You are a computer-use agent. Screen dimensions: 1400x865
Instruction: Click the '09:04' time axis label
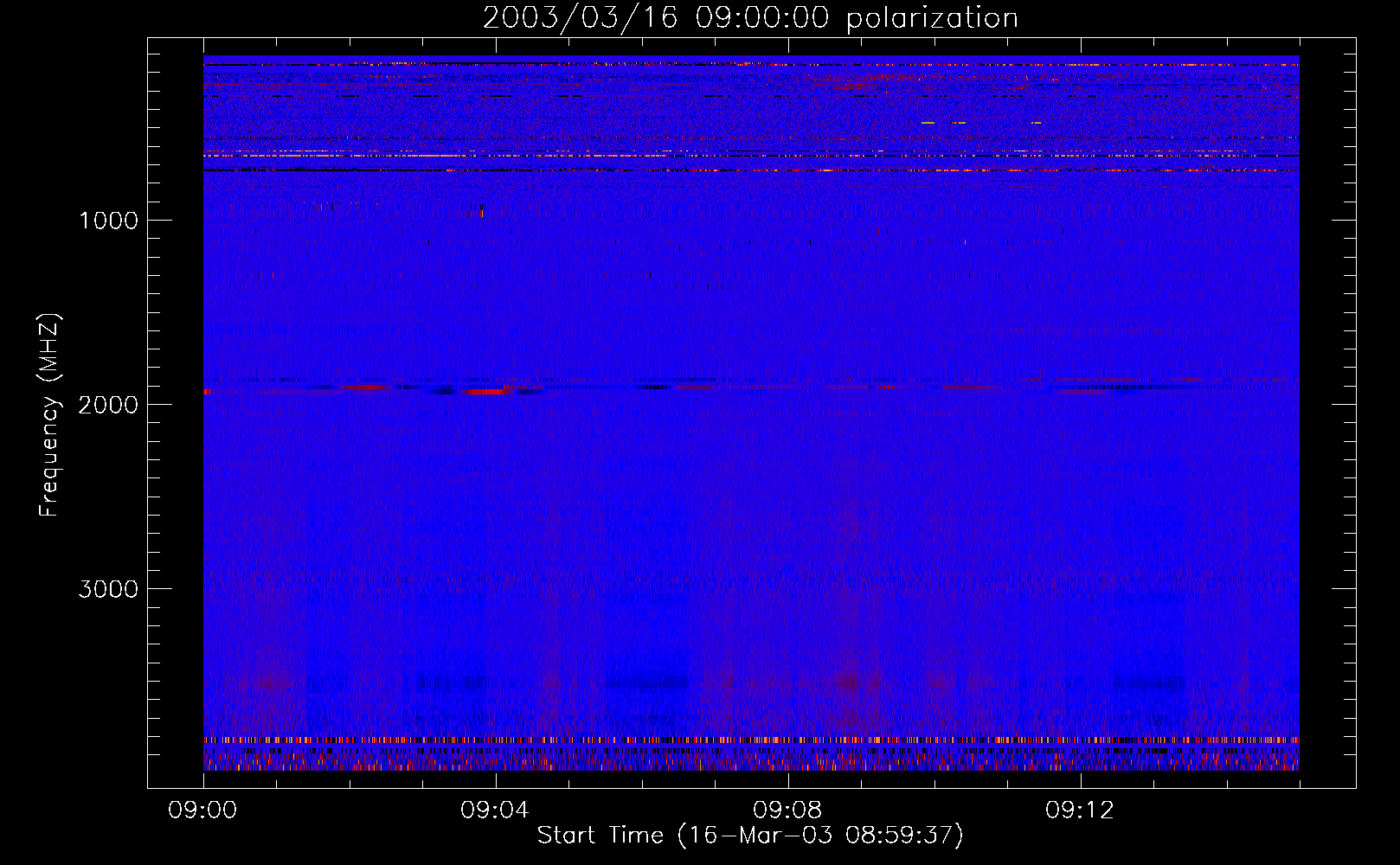[495, 811]
